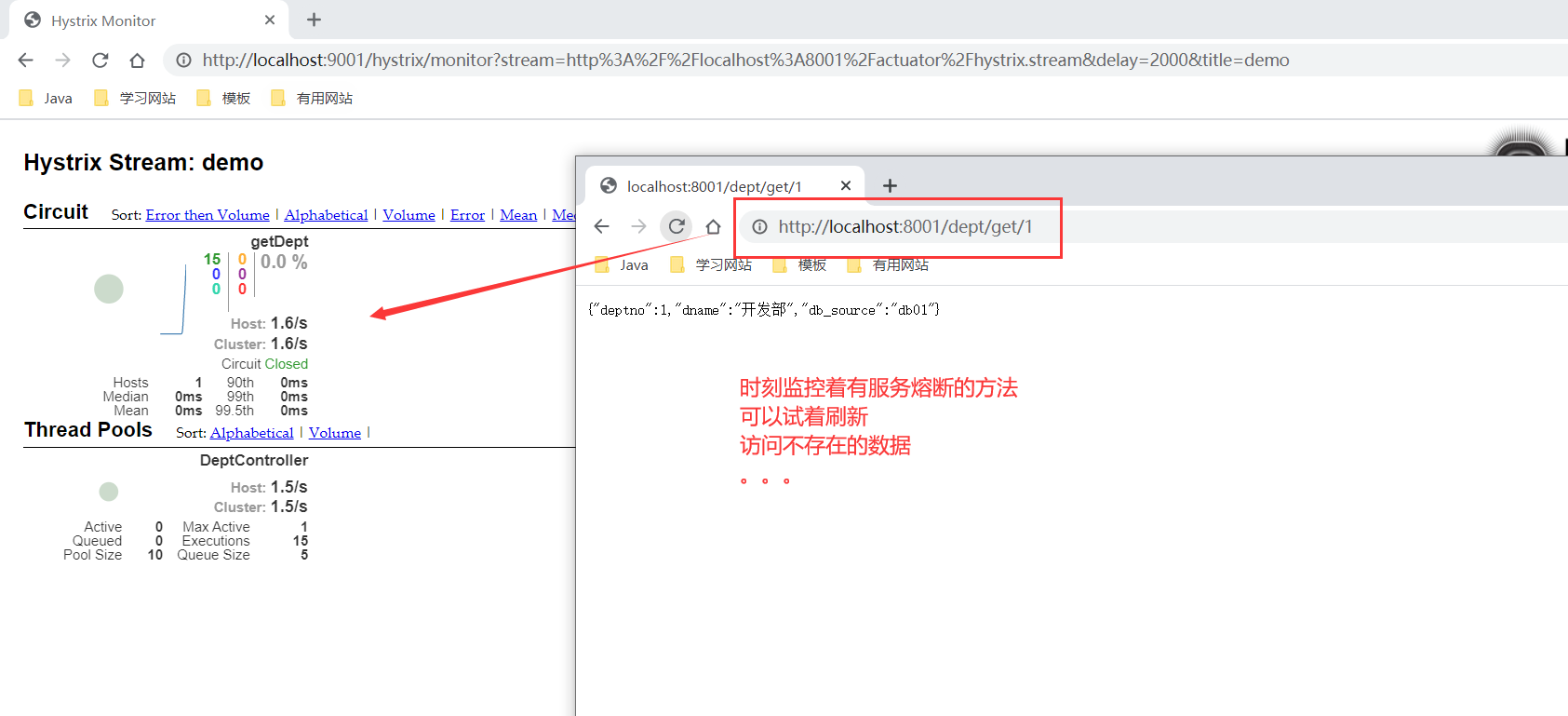This screenshot has width=1568, height=716.
Task: Go back in the localhost:8001 window
Action: click(x=602, y=226)
